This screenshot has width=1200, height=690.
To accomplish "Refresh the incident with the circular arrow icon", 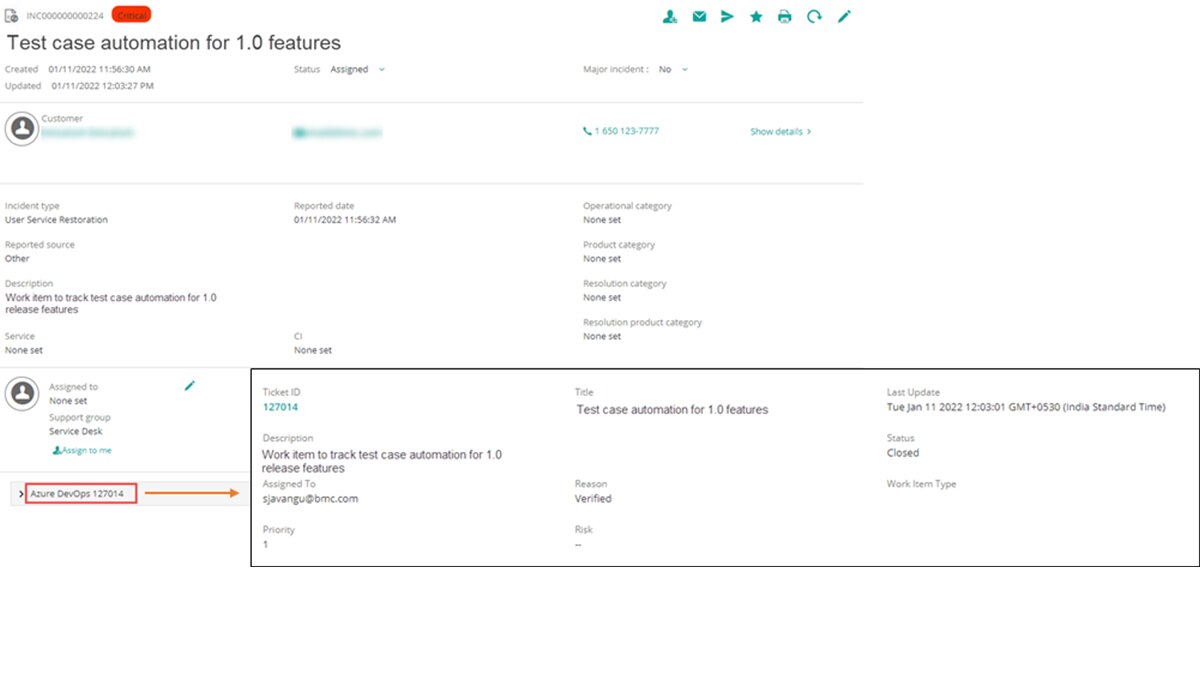I will tap(814, 16).
